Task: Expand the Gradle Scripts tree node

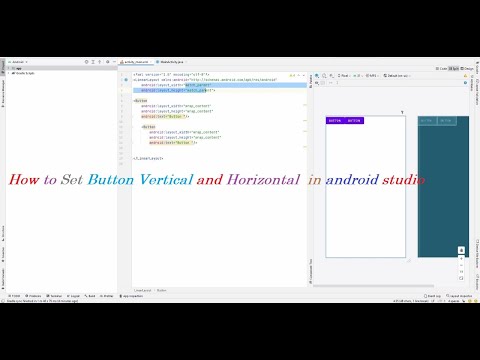Action: pyautogui.click(x=9, y=73)
